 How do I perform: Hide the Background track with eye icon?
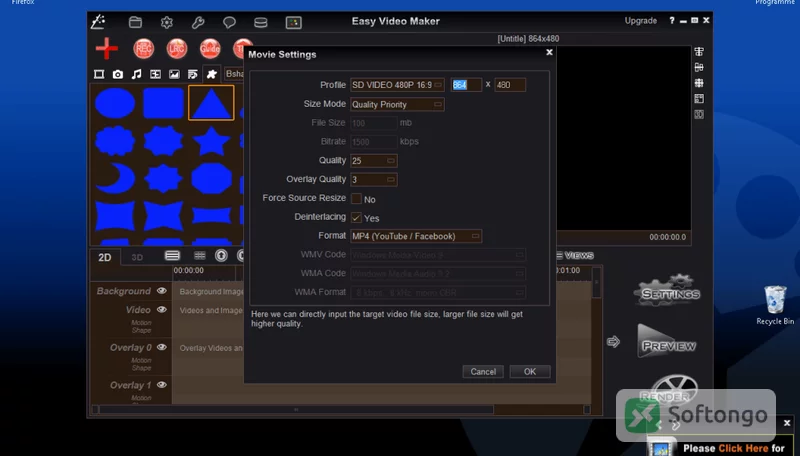pos(162,291)
